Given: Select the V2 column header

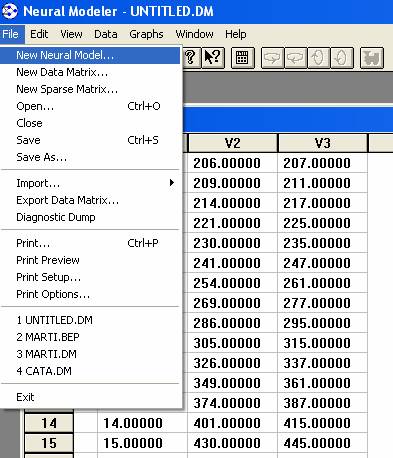Looking at the screenshot, I should 233,143.
